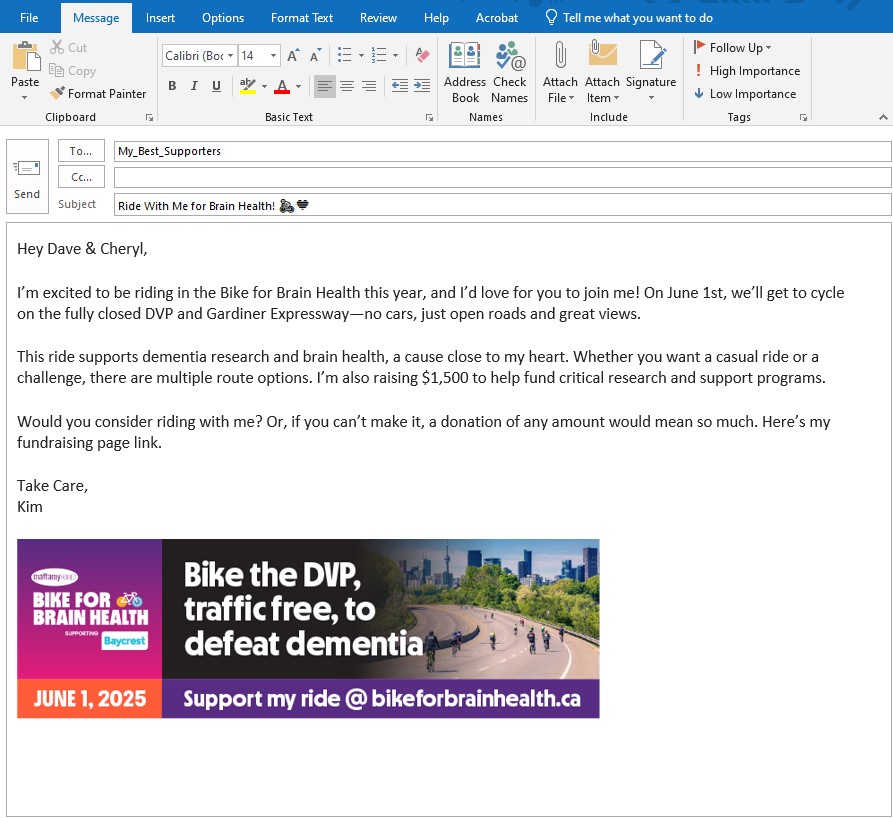This screenshot has height=818, width=893.
Task: Click the Copy button
Action: point(72,71)
